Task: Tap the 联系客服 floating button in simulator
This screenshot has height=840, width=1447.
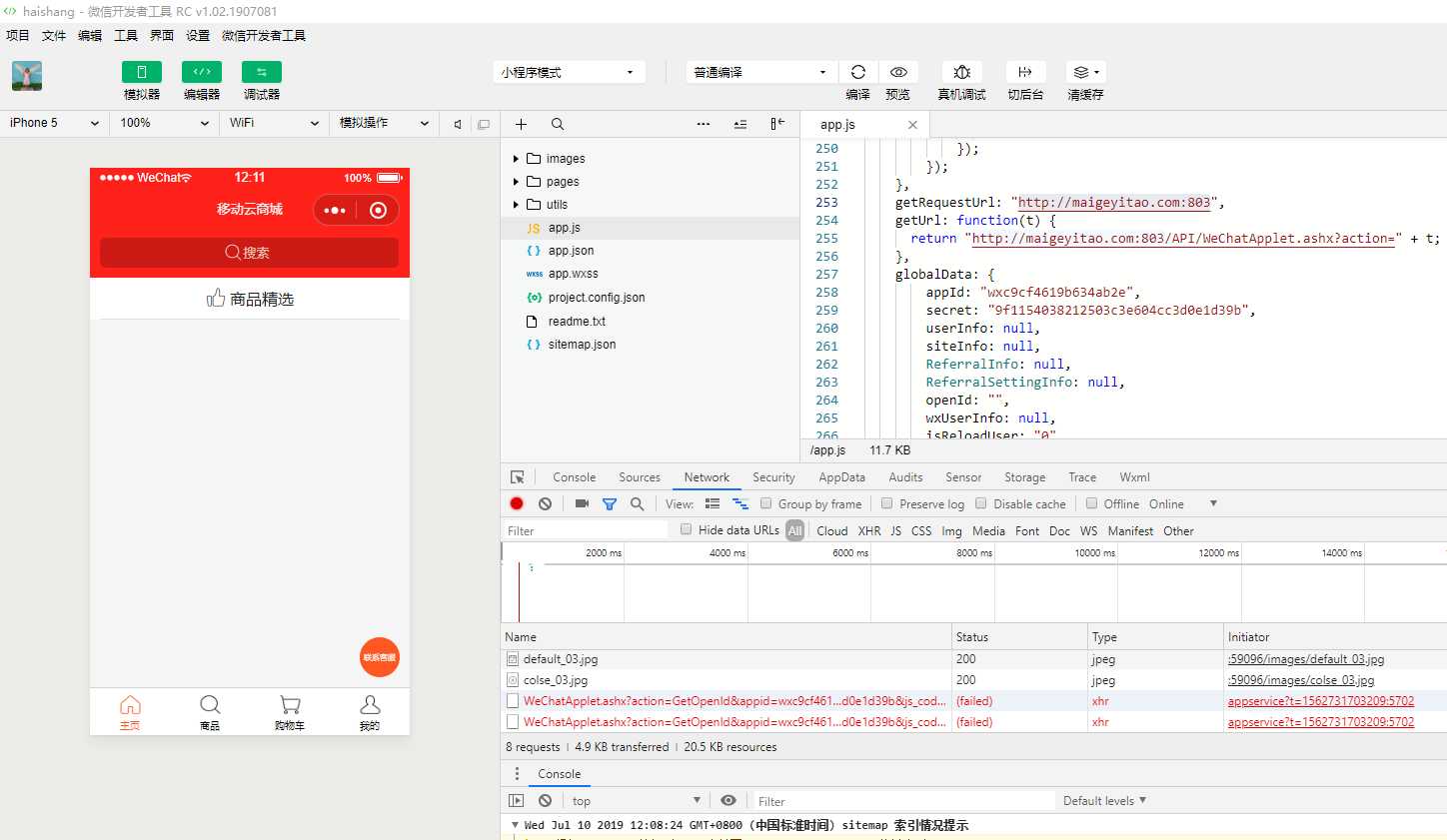Action: click(380, 657)
